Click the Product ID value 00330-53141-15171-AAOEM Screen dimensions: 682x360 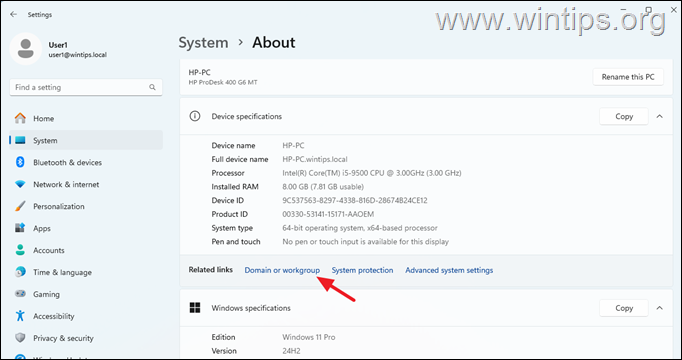coord(328,214)
